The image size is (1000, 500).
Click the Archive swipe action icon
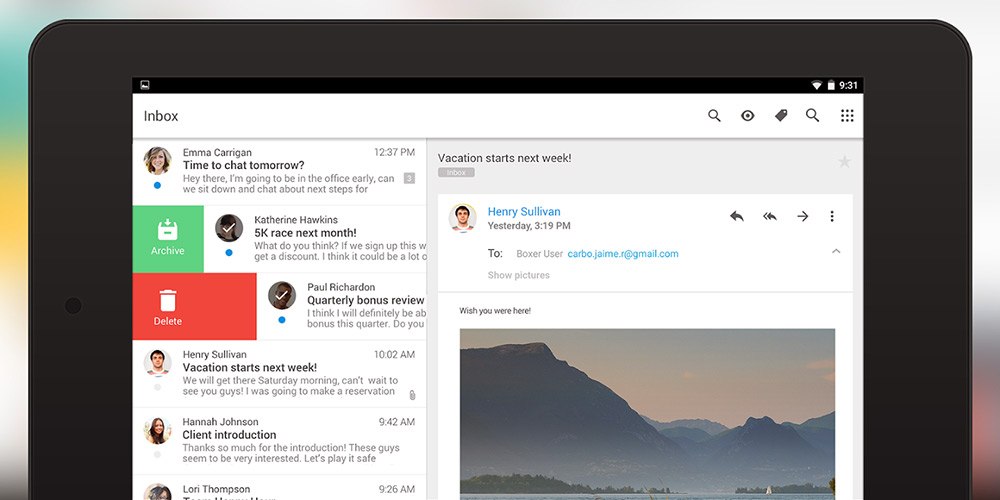[168, 230]
